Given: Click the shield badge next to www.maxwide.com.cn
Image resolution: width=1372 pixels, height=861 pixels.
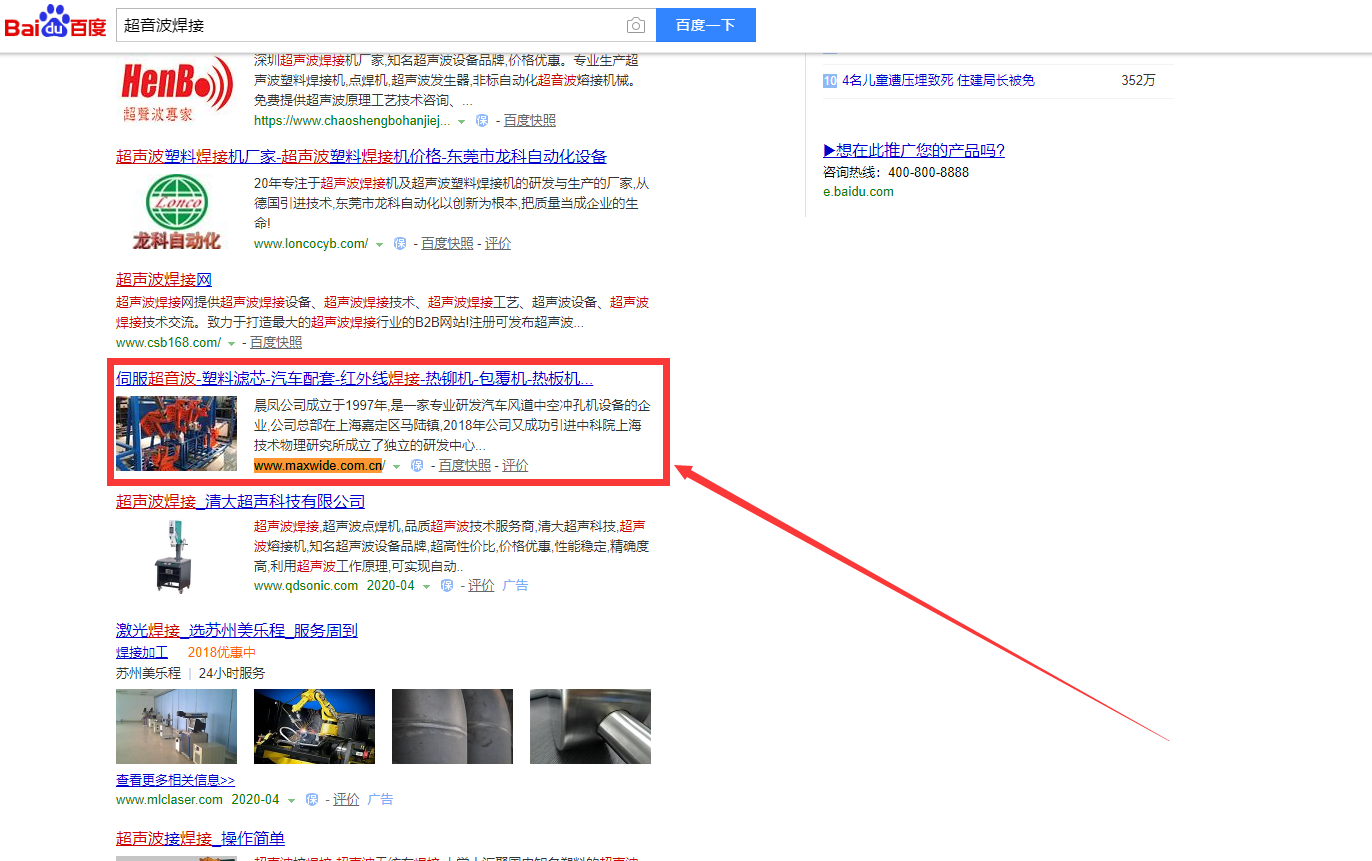Looking at the screenshot, I should pos(417,466).
